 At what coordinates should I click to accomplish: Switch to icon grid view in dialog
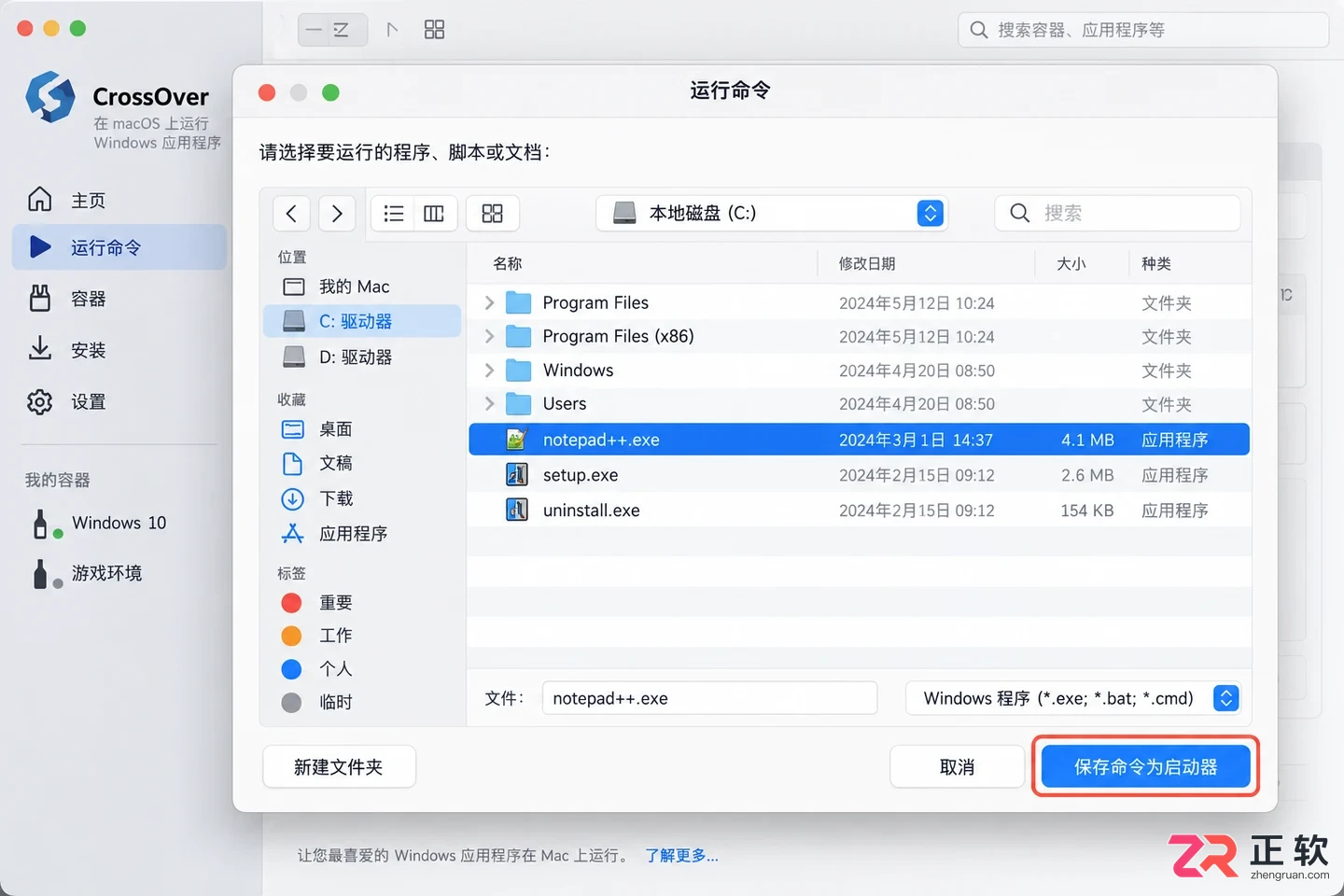(492, 214)
